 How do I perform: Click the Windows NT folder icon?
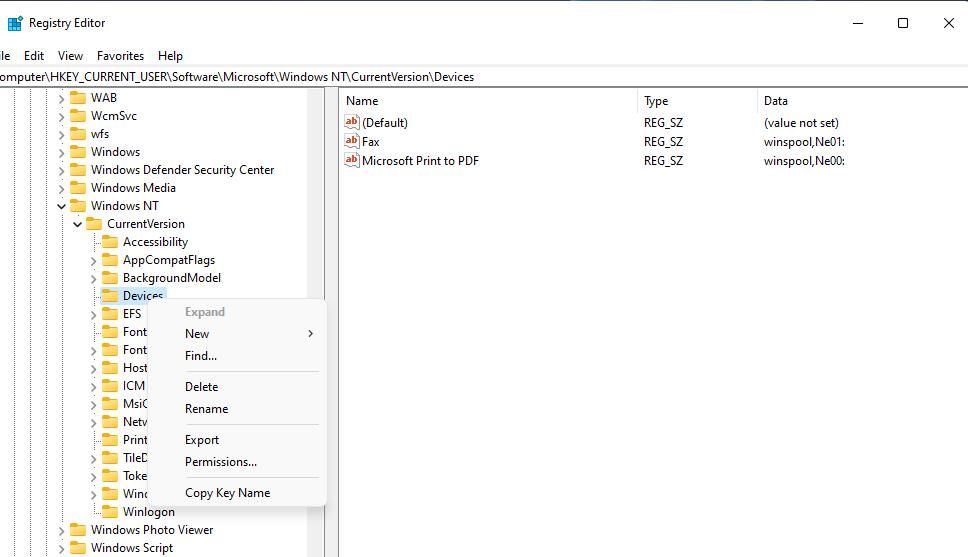[x=78, y=205]
